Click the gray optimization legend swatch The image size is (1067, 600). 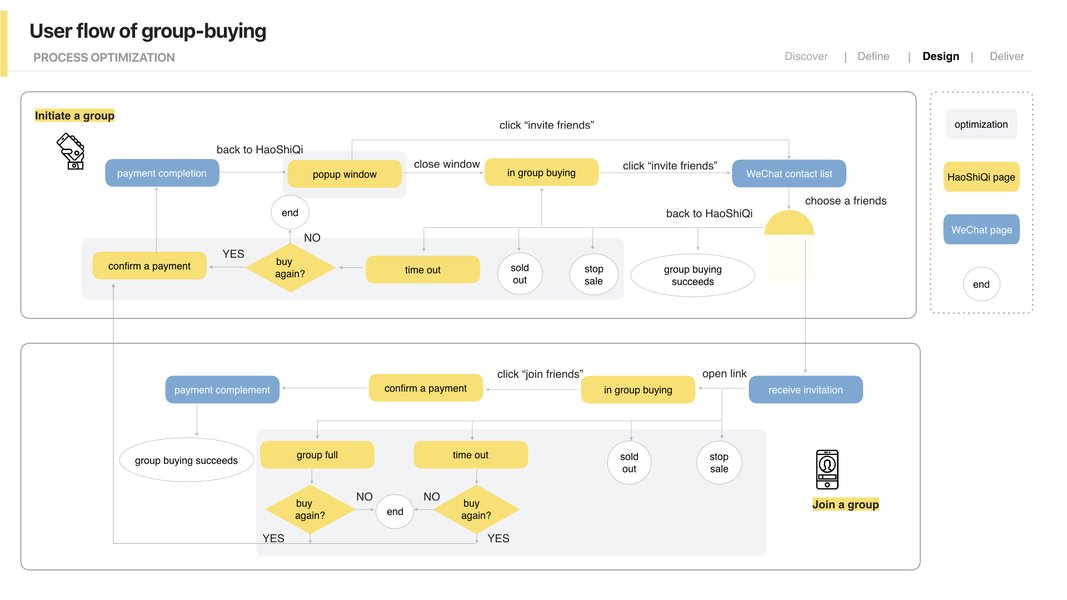pyautogui.click(x=981, y=125)
